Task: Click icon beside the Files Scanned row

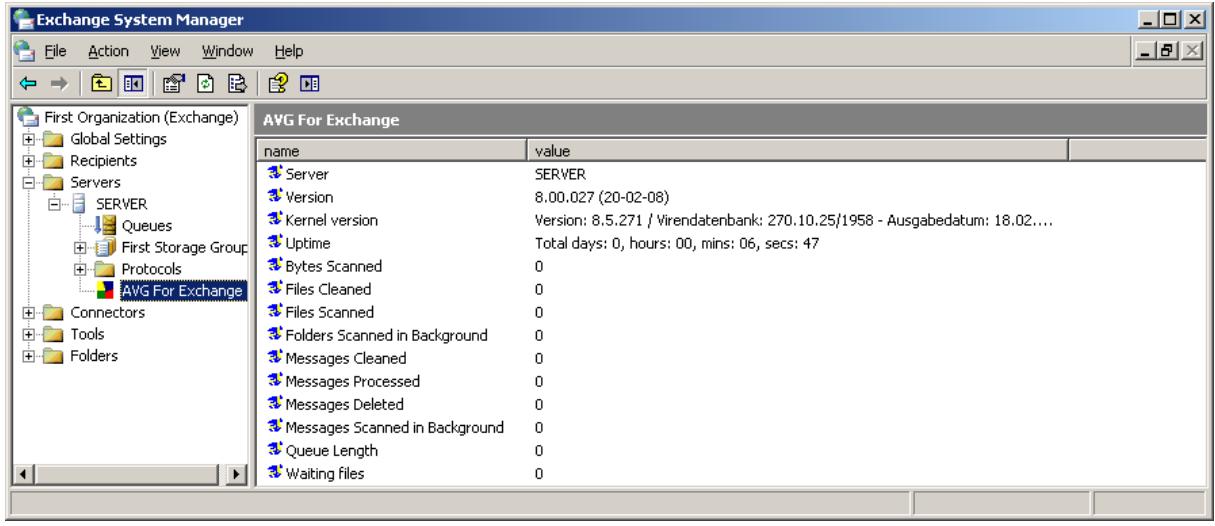Action: point(274,312)
